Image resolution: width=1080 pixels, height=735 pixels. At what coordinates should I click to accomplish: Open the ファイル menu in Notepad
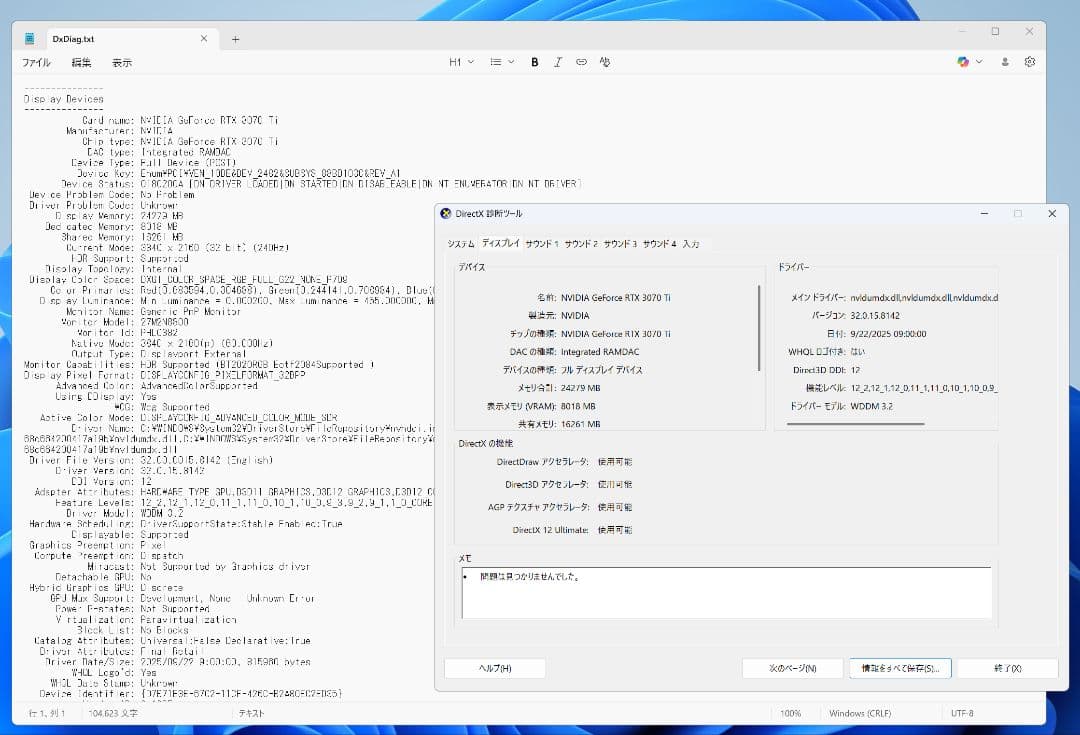pyautogui.click(x=36, y=63)
